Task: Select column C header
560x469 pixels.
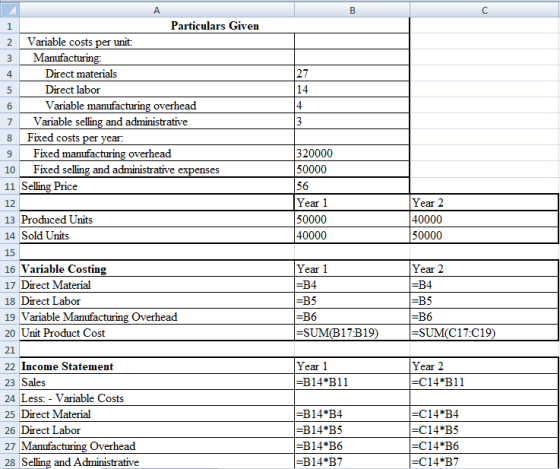Action: pyautogui.click(x=485, y=10)
